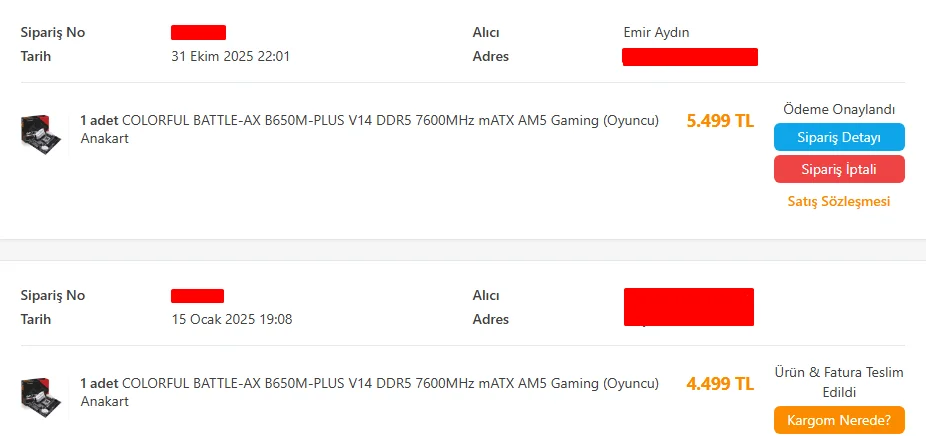Click redacted order number of 15 Ocak order
The height and width of the screenshot is (436, 926).
pos(197,296)
